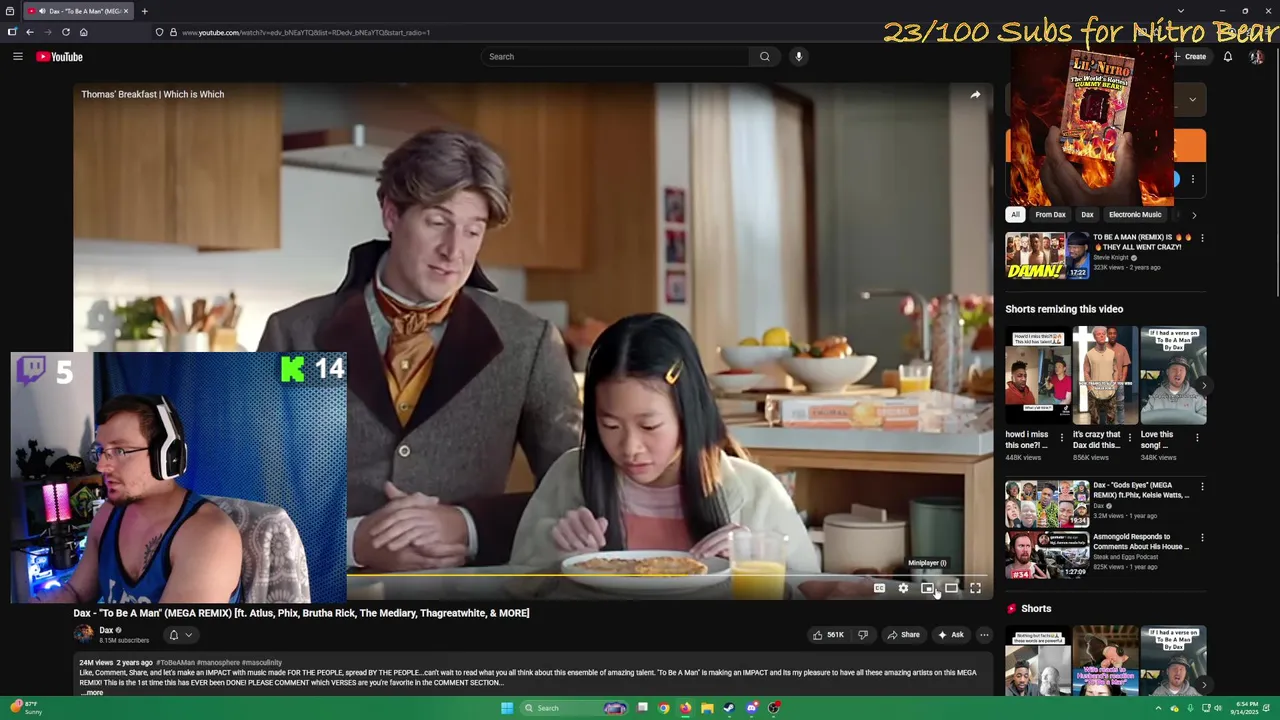Toggle theater mode in player

[951, 588]
